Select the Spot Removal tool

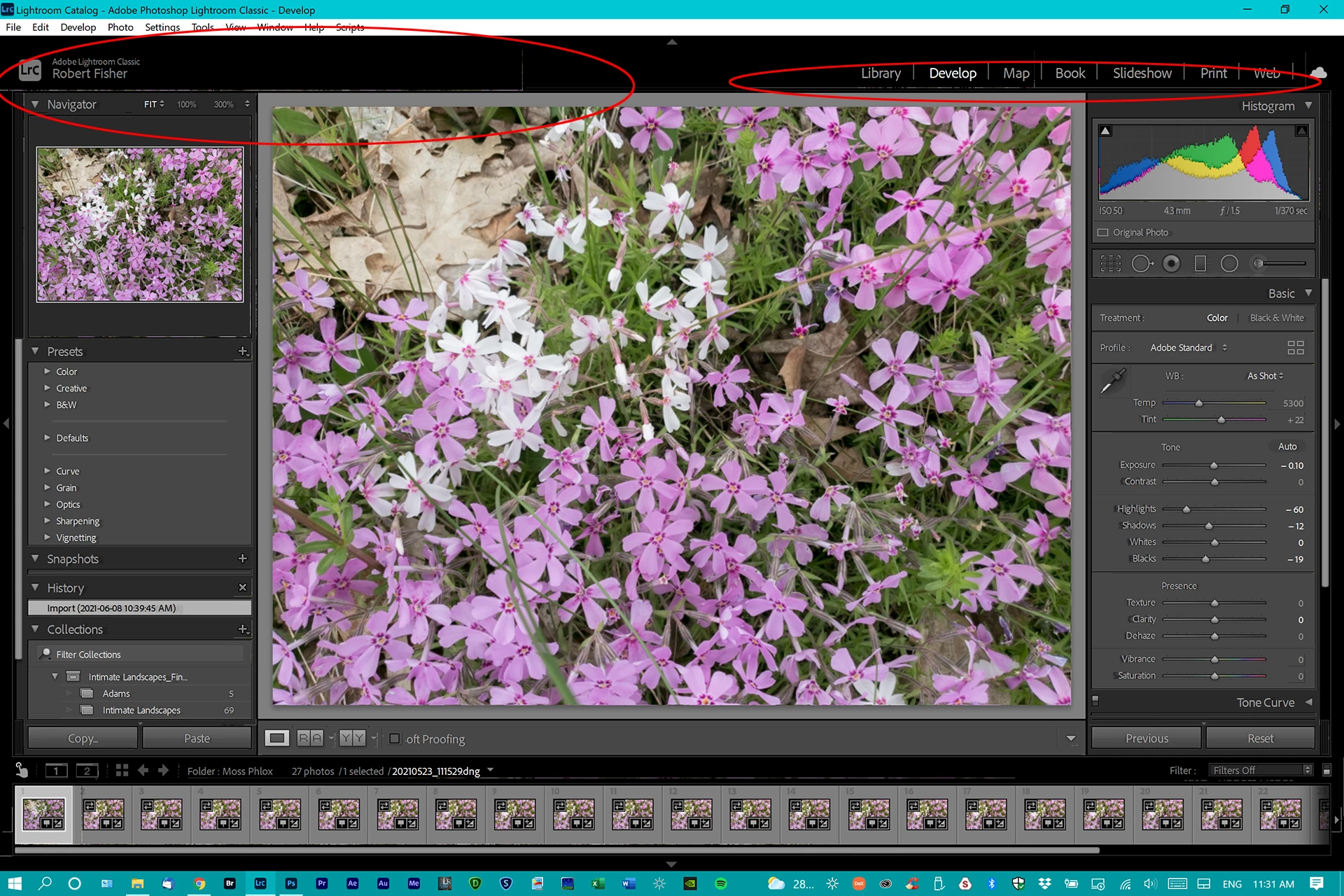[x=1142, y=264]
